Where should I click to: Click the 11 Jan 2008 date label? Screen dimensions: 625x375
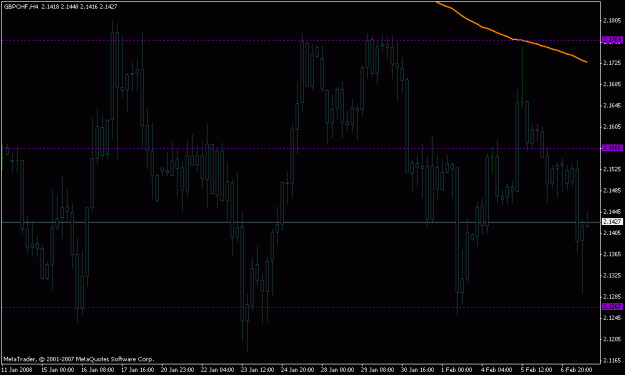tap(16, 370)
